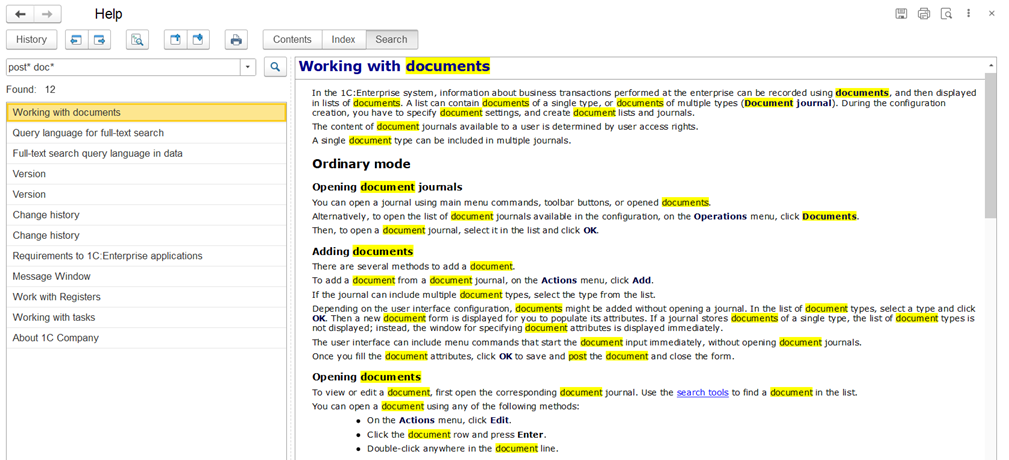This screenshot has height=460, width=1009.
Task: Switch to the Index tab
Action: click(343, 40)
